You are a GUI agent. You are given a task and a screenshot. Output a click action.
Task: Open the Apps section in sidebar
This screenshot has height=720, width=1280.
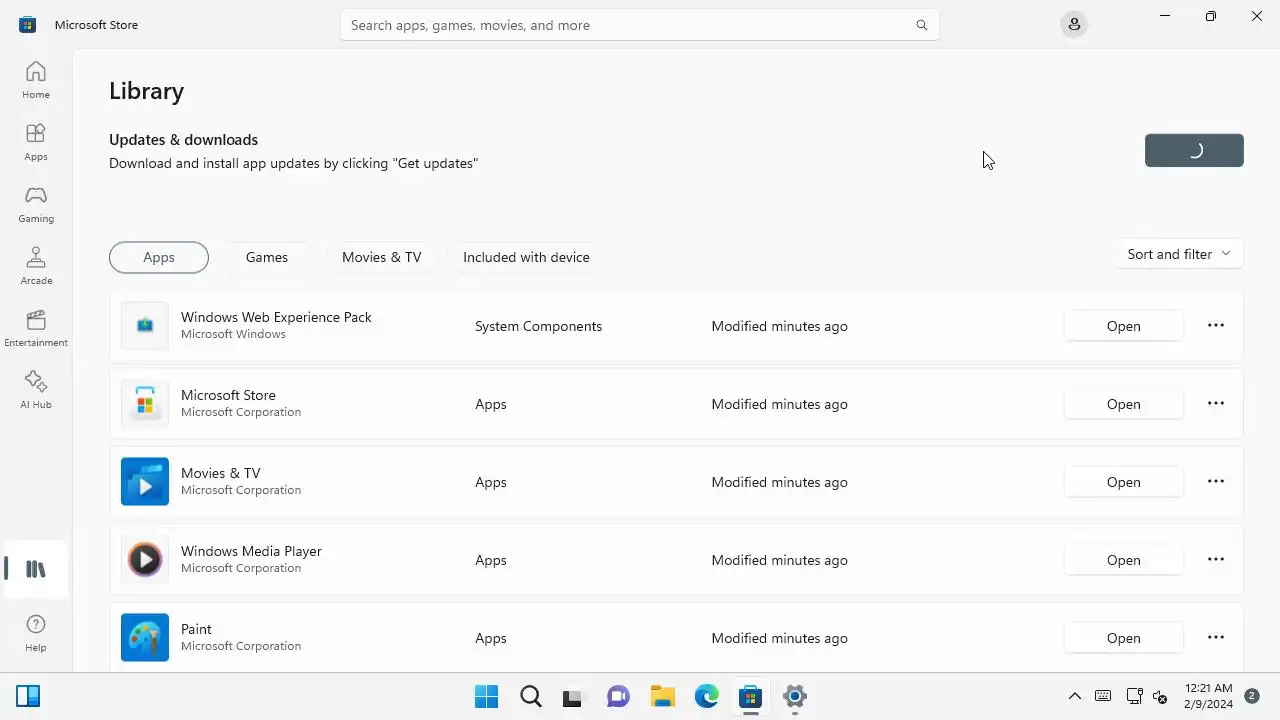(36, 142)
